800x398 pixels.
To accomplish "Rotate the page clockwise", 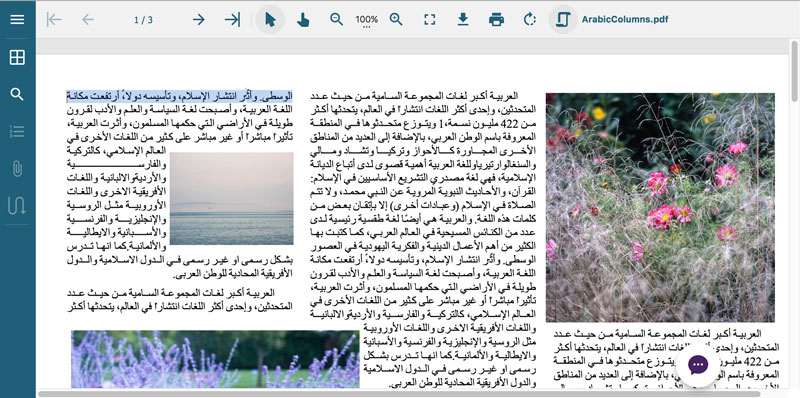I will [530, 20].
